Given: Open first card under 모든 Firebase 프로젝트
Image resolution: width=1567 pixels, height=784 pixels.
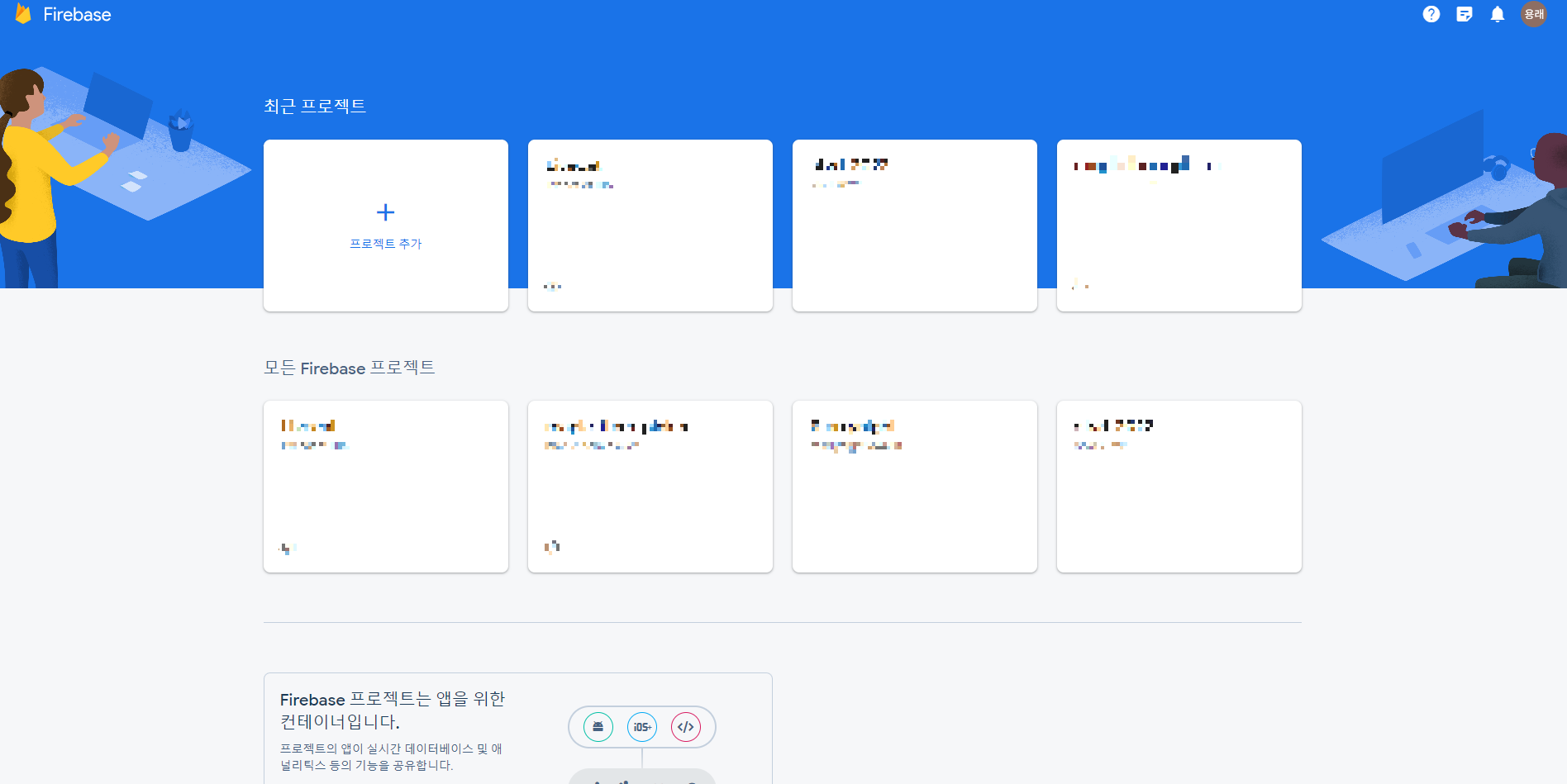Looking at the screenshot, I should [x=386, y=487].
